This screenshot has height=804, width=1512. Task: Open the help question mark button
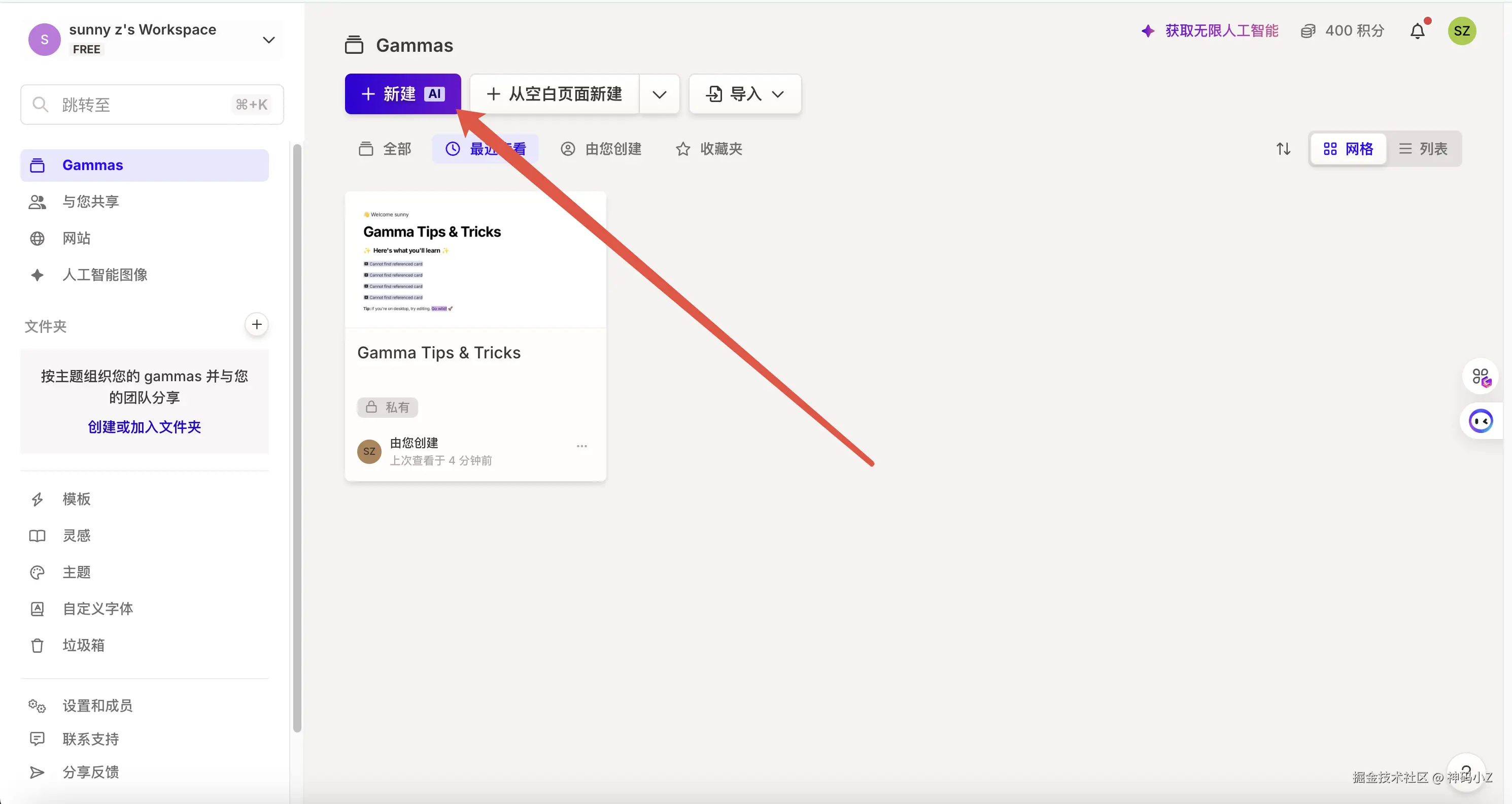pos(1466,771)
